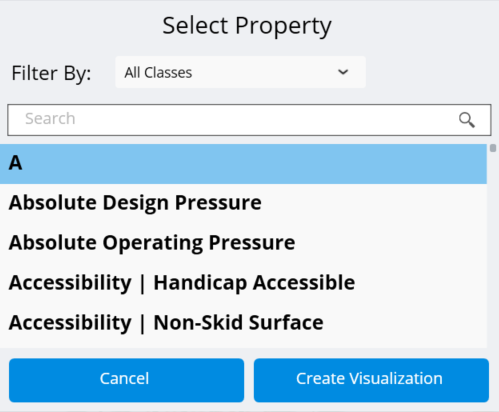Cancel the property selection dialog
The image size is (499, 412).
pyautogui.click(x=126, y=380)
